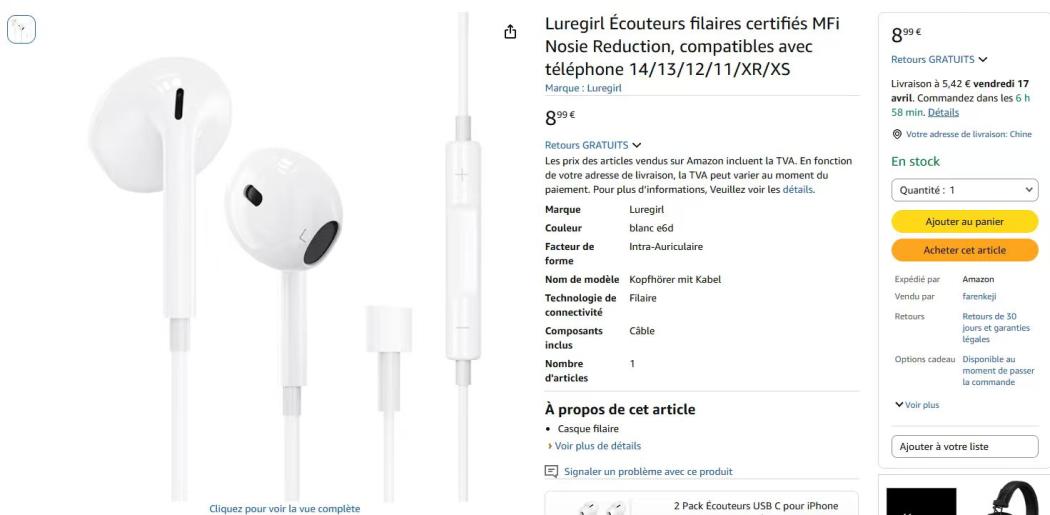Click the Ajouter à votre liste button
The width and height of the screenshot is (1050, 515).
[964, 447]
